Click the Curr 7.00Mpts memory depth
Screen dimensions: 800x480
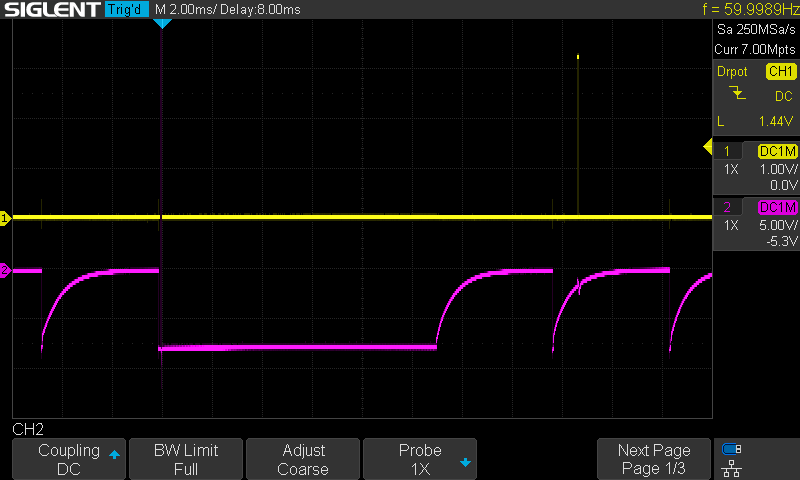[x=755, y=49]
